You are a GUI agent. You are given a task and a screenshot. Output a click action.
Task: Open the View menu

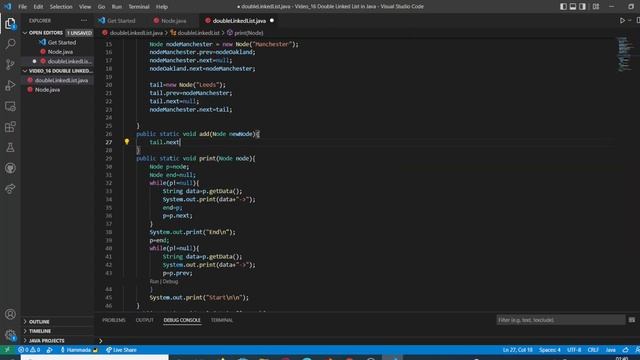85,7
